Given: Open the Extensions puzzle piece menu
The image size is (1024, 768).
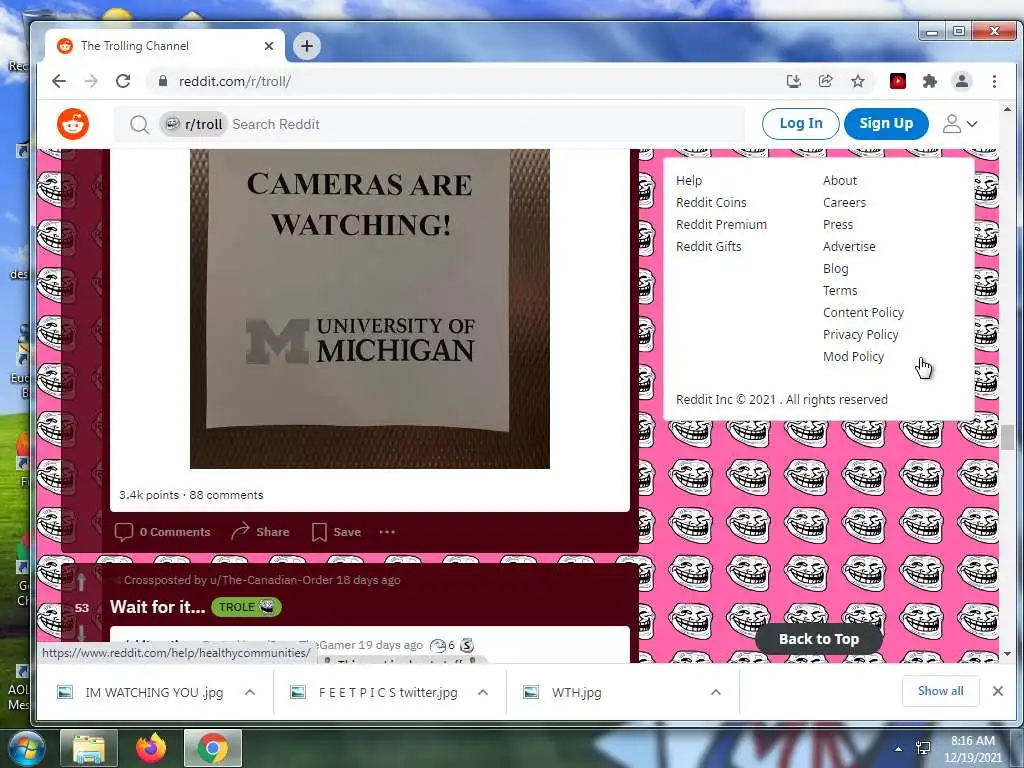Looking at the screenshot, I should click(929, 81).
